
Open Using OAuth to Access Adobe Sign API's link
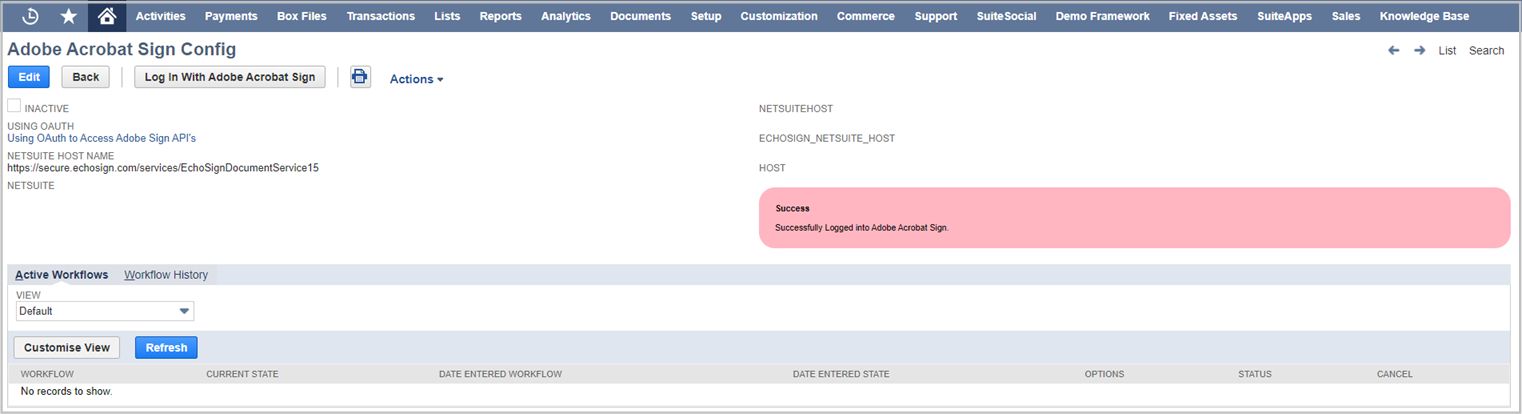tap(102, 138)
